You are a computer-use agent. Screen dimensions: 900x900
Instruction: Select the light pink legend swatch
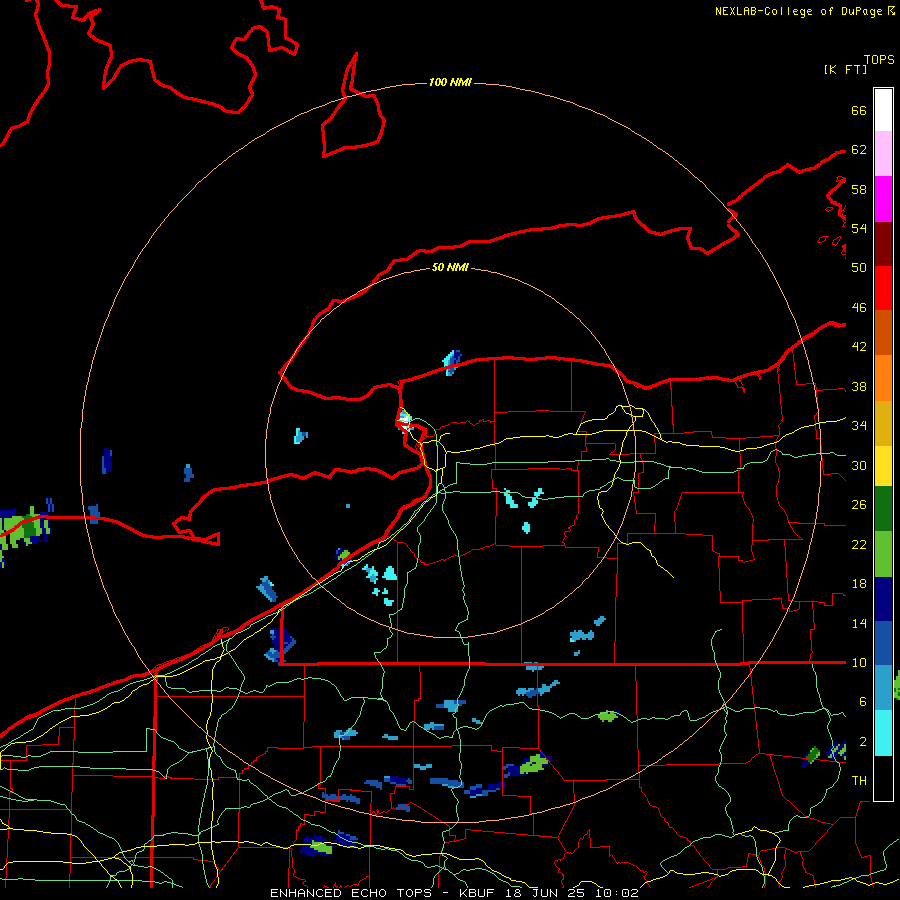[883, 154]
